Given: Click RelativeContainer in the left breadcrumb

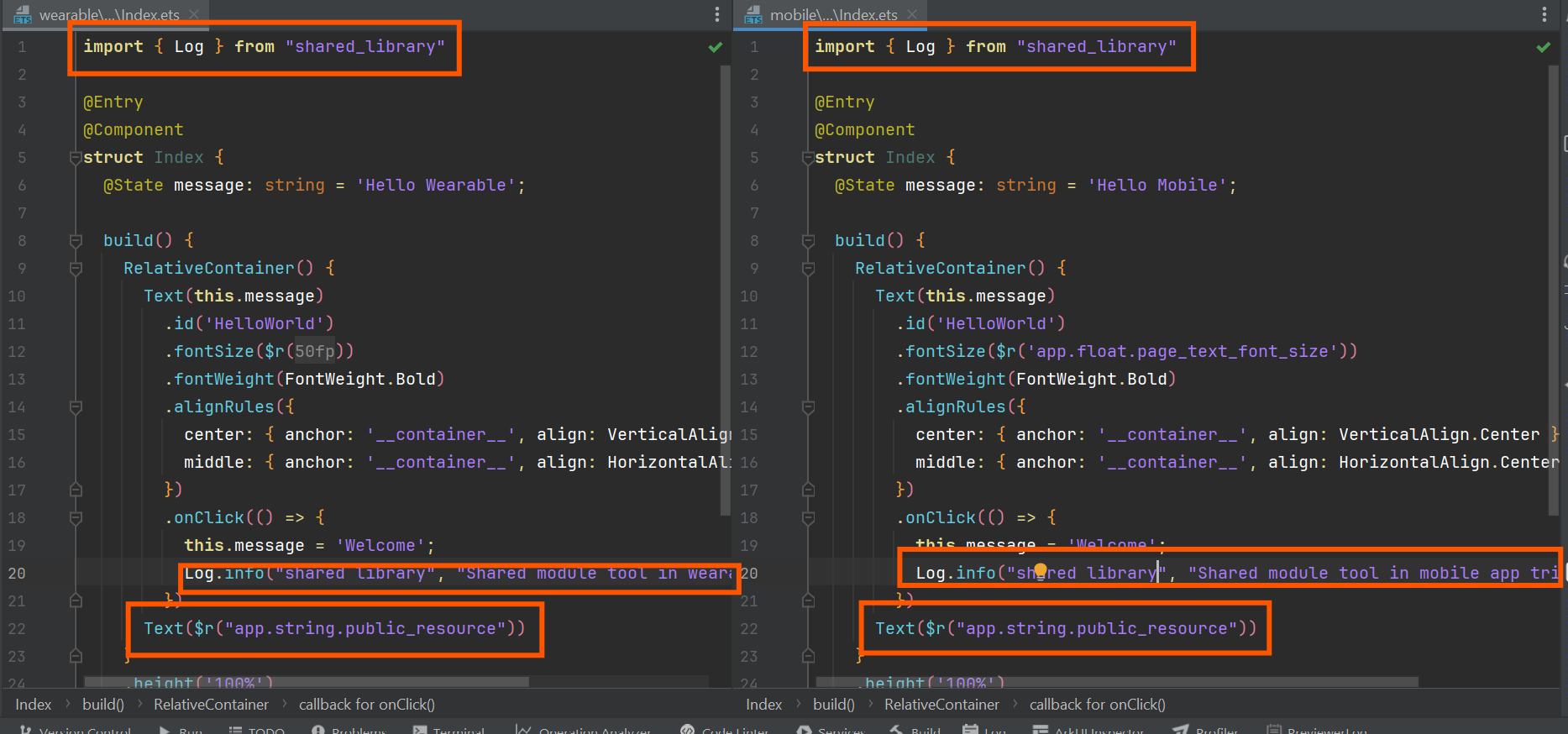Looking at the screenshot, I should point(211,705).
